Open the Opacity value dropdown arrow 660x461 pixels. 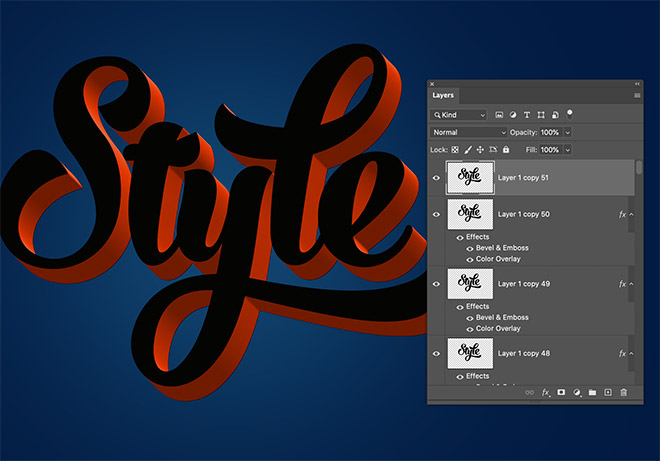(x=568, y=132)
